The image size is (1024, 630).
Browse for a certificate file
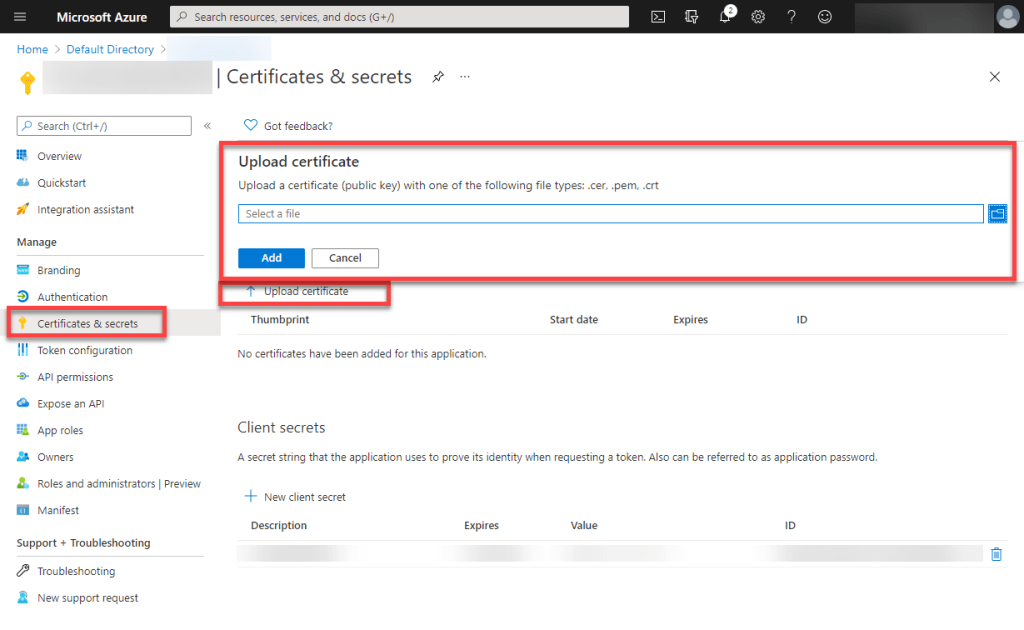click(997, 213)
